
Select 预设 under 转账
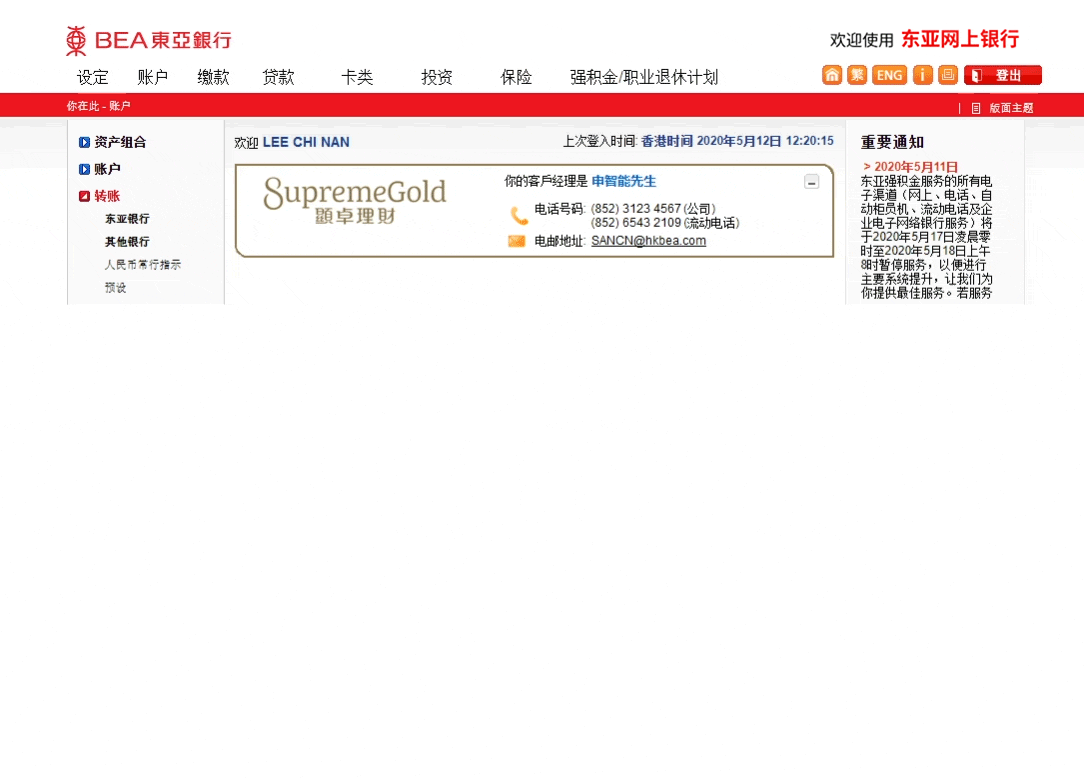click(x=115, y=287)
